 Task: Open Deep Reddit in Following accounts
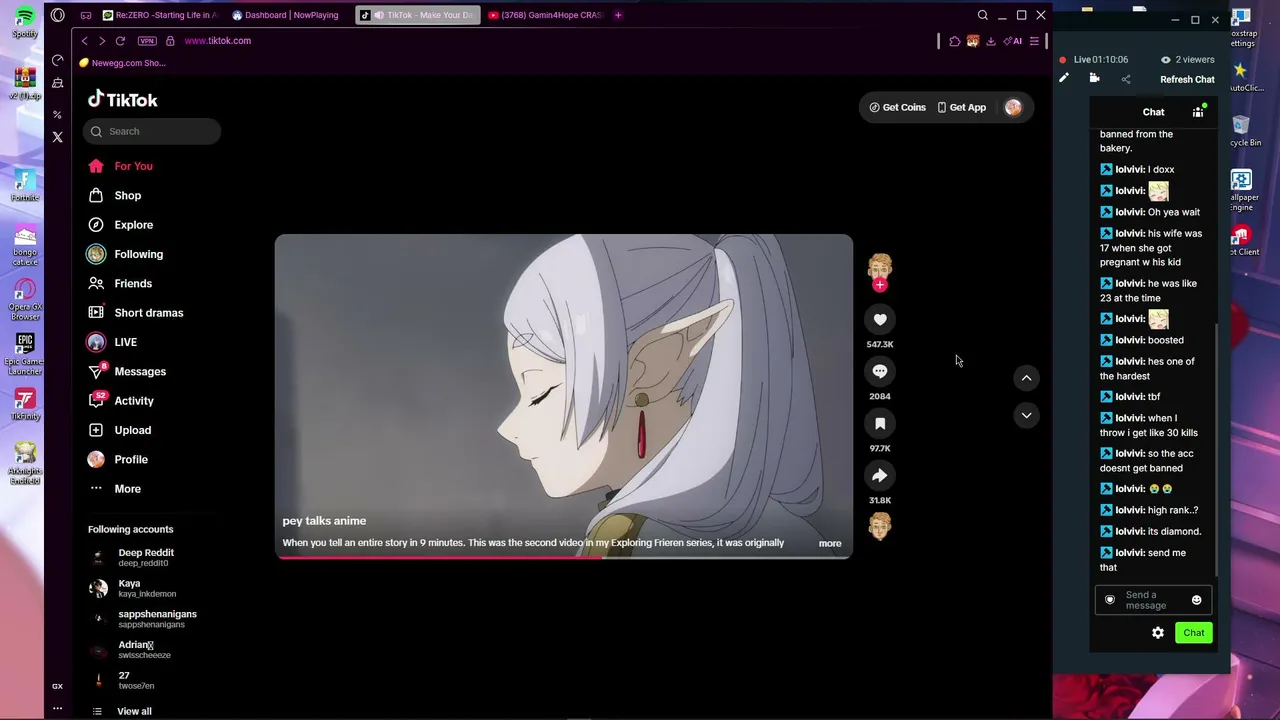148,557
